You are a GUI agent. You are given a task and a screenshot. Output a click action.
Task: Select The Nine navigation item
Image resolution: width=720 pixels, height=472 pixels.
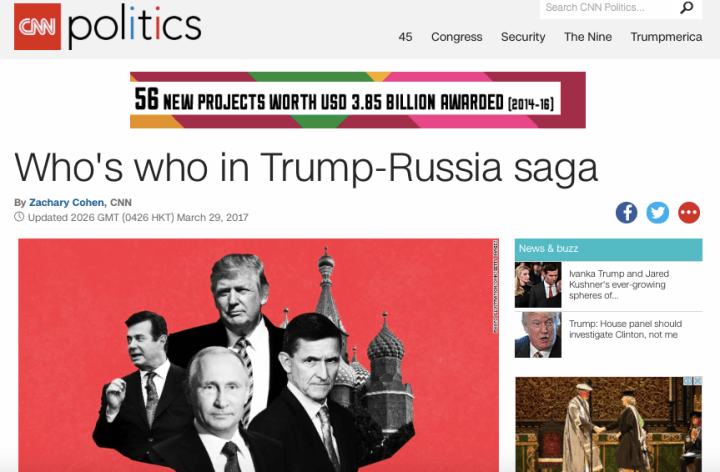coord(588,37)
